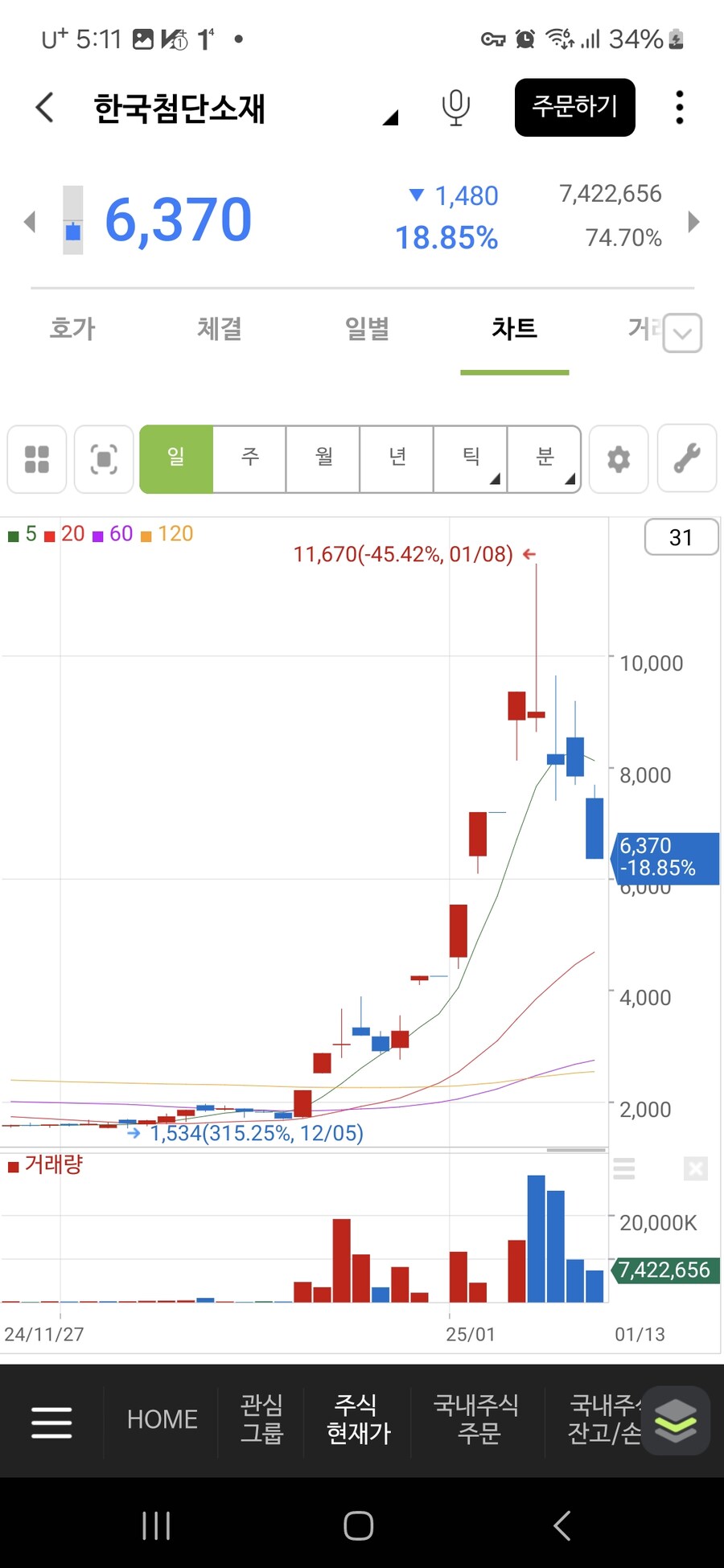The width and height of the screenshot is (724, 1568).
Task: Tap the back arrow beside 한국첨단소재
Action: coord(45,107)
